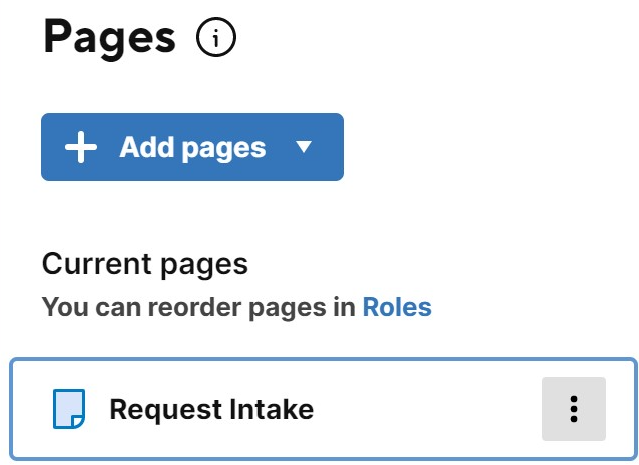Click the Request Intake page document icon
This screenshot has width=639, height=465.
pos(69,409)
